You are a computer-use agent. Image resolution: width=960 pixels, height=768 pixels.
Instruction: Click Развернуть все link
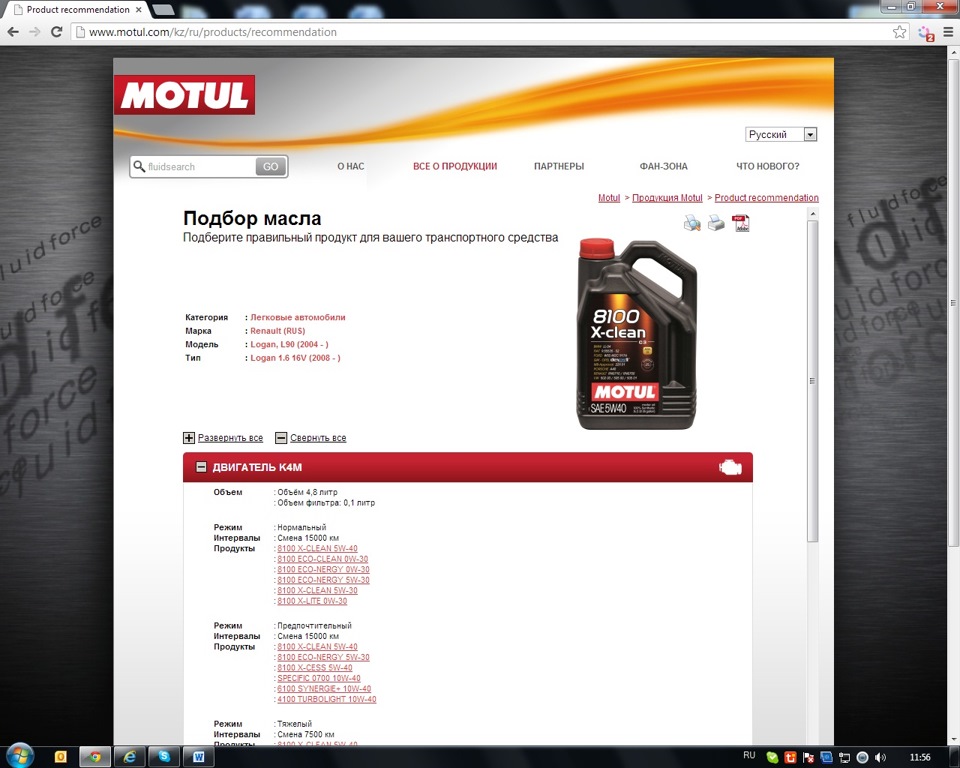coord(230,438)
